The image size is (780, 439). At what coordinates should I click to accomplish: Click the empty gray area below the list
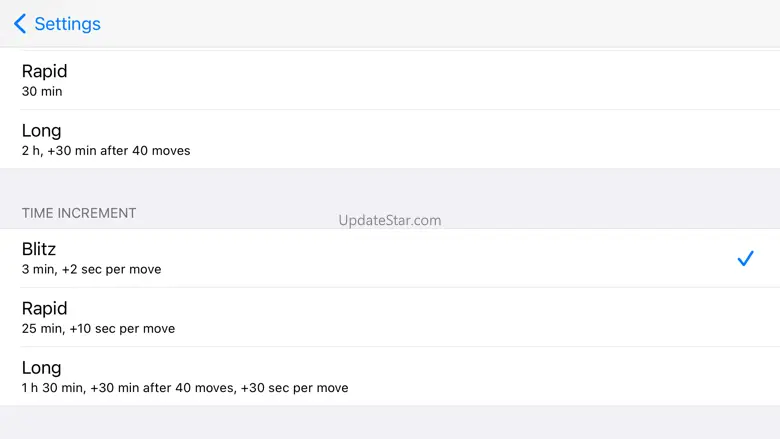point(390,422)
